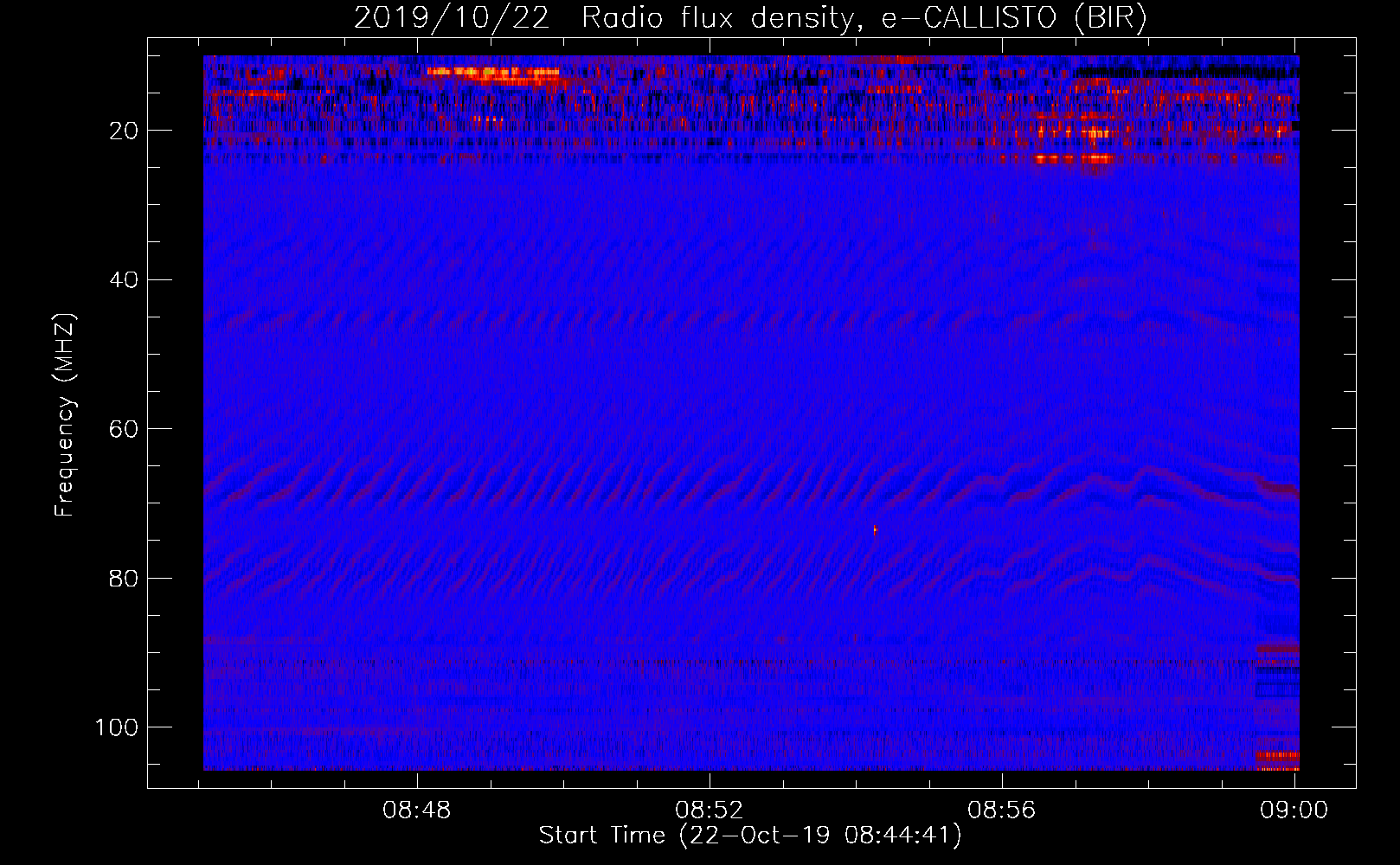Screen dimensions: 1400x865
Task: Click the 'Start Time (22-Oct-19 08:44:41)' label
Action: tap(750, 836)
